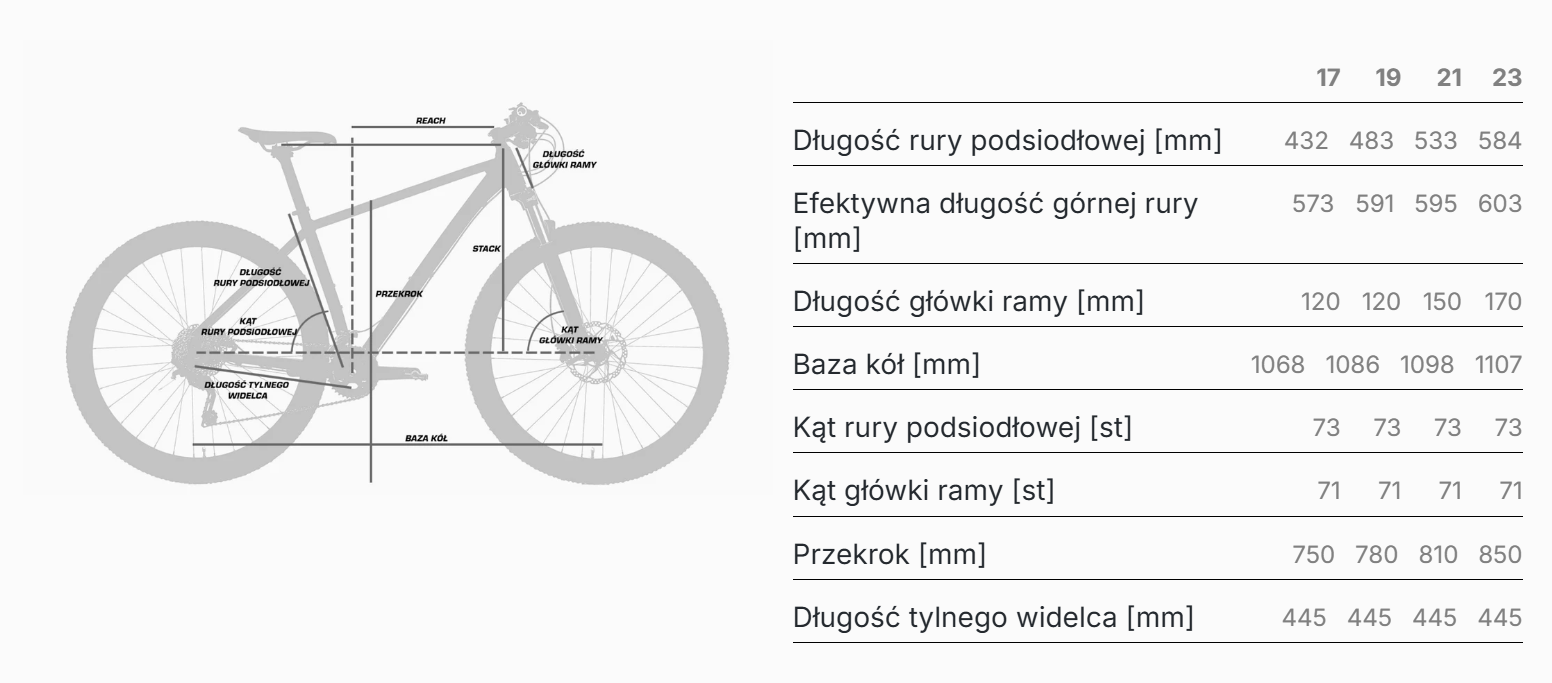The image size is (1552, 683).
Task: Click the 170 head tube length value
Action: coord(1502,301)
